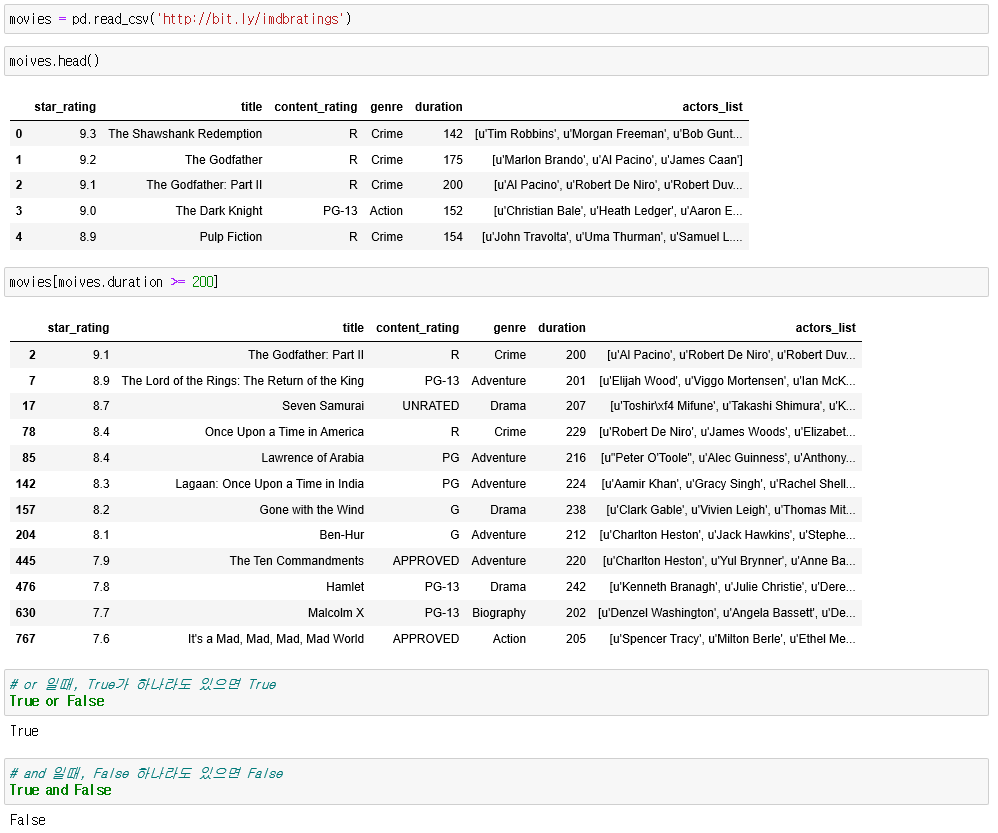The image size is (998, 833).
Task: Click star_rating header in first table
Action: [65, 107]
